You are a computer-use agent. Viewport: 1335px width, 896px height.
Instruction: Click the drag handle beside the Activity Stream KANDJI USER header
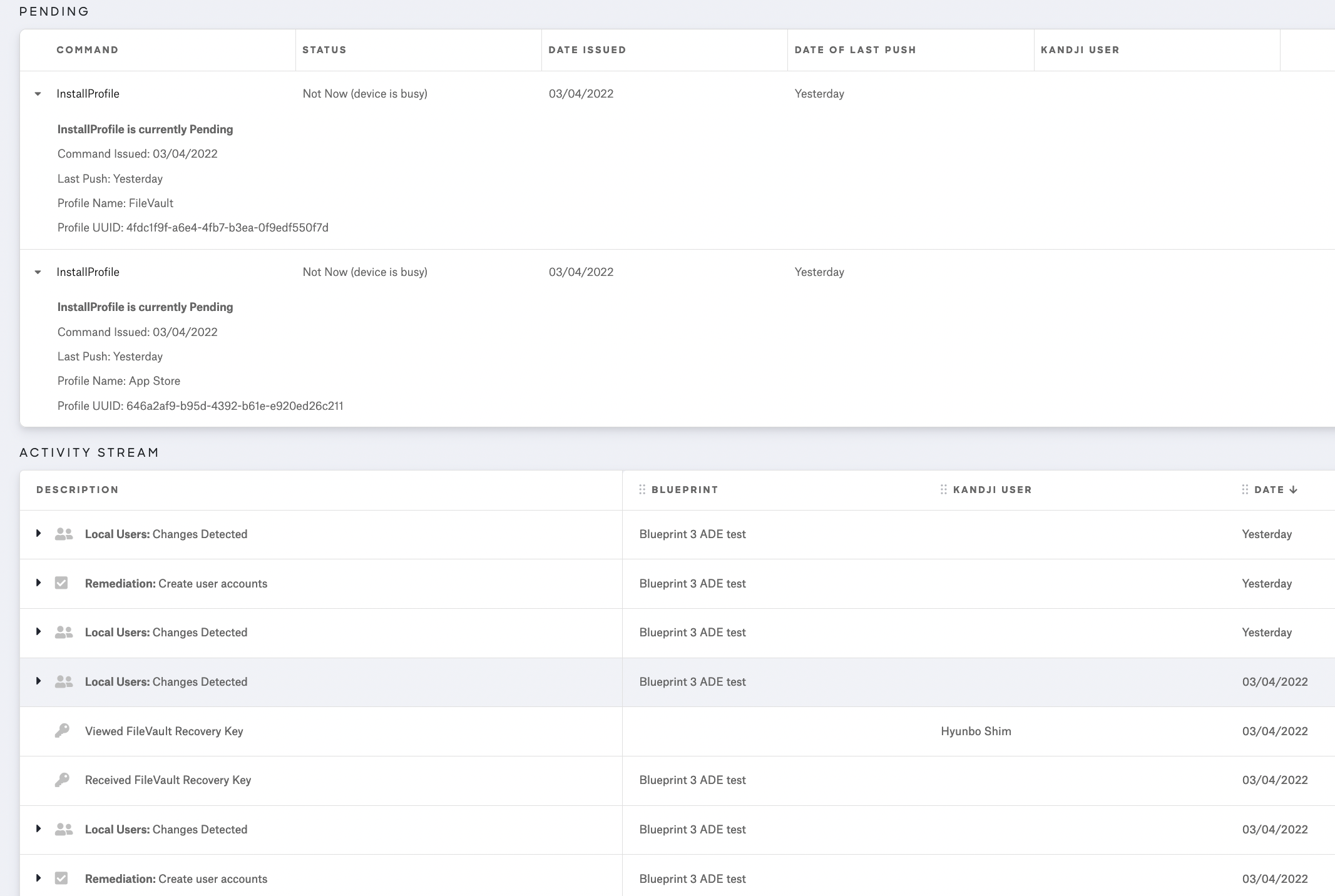click(x=944, y=490)
